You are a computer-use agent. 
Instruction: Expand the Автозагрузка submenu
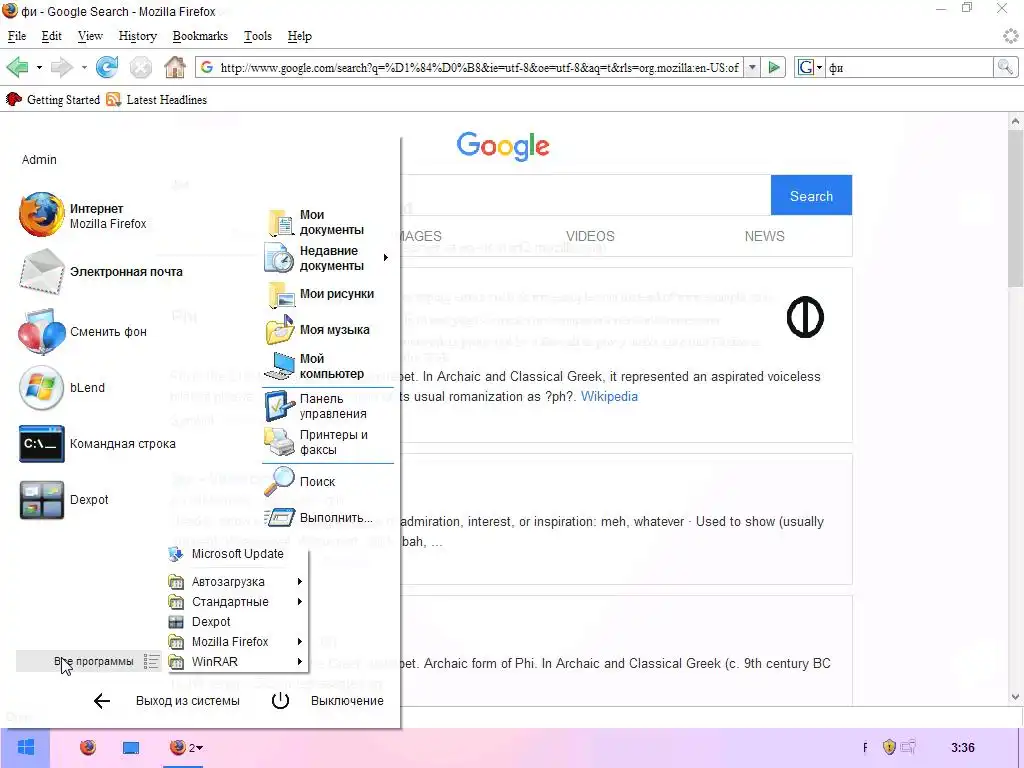tap(236, 581)
